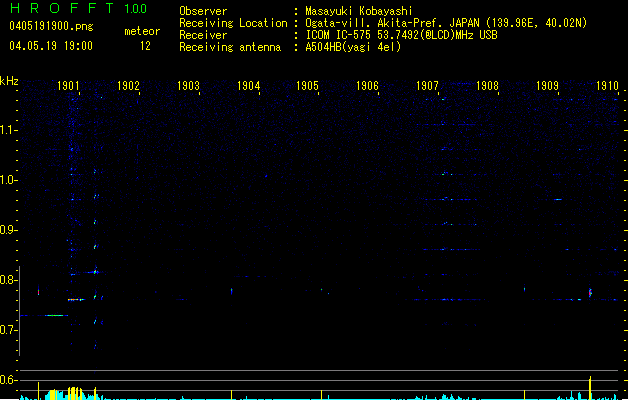The width and height of the screenshot is (629, 400).
Task: Click the kHz axis unit label
Action: 9,81
